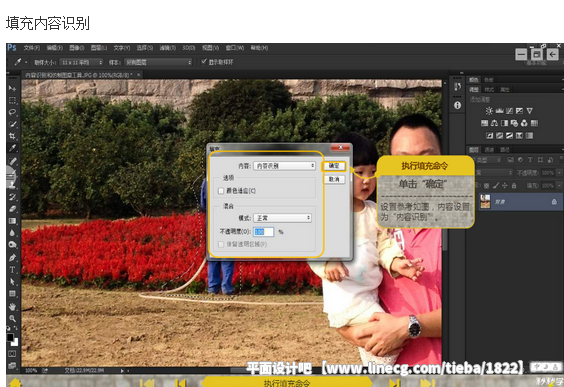Toggle lock position in Layers panel
This screenshot has width=564, height=387.
click(x=505, y=186)
